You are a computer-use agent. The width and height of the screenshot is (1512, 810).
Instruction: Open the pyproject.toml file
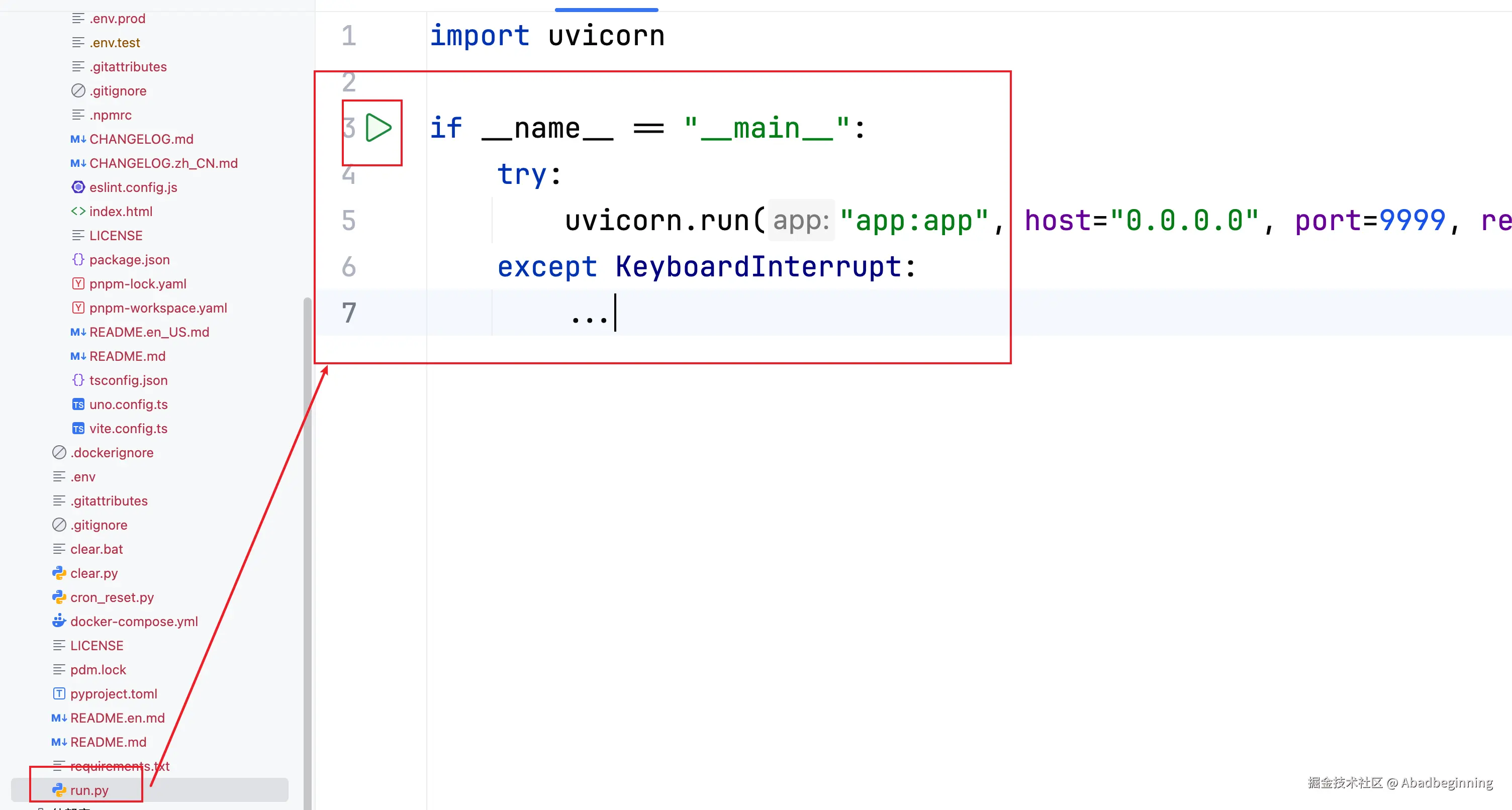point(113,694)
